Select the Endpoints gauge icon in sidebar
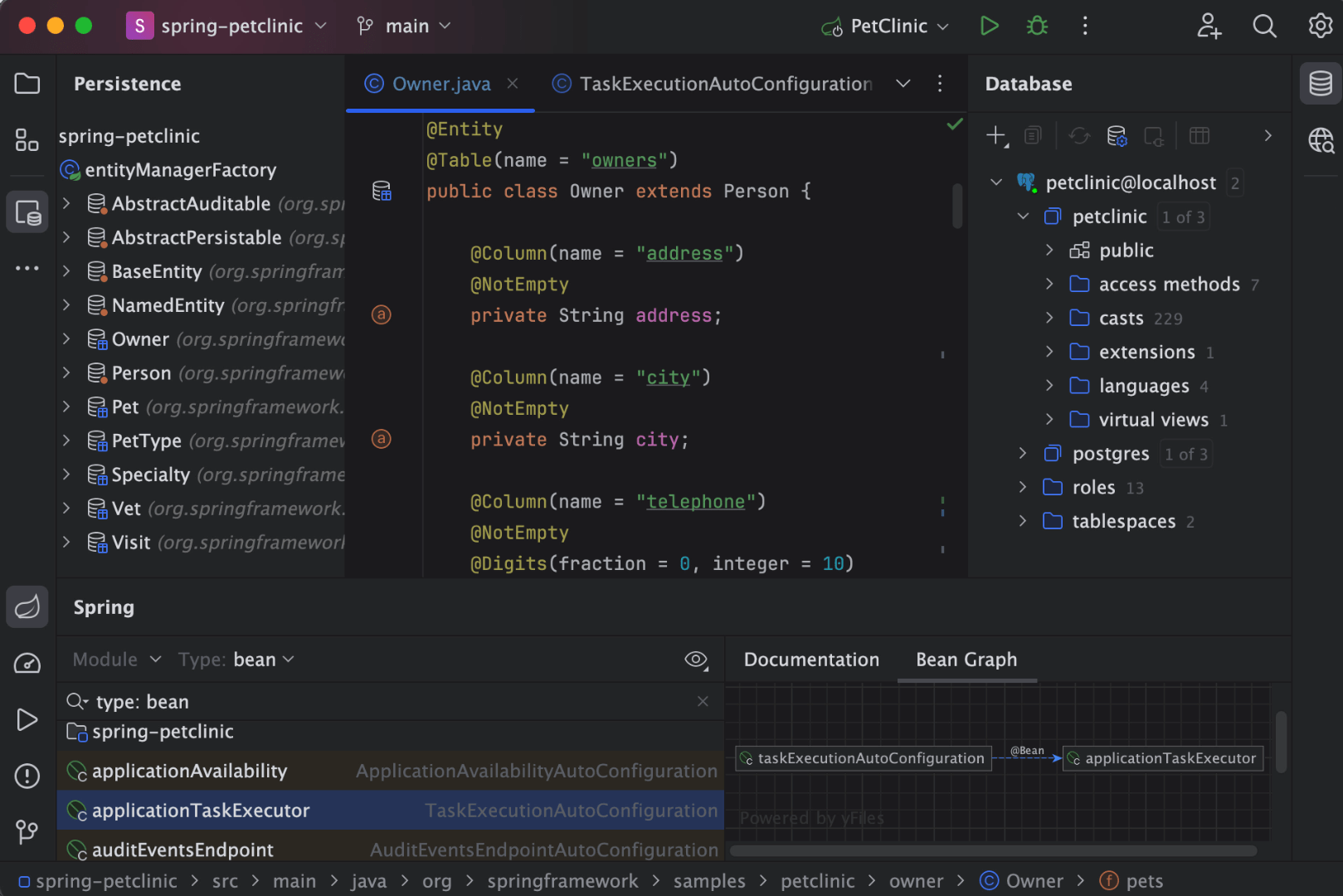This screenshot has height=896, width=1343. tap(27, 664)
